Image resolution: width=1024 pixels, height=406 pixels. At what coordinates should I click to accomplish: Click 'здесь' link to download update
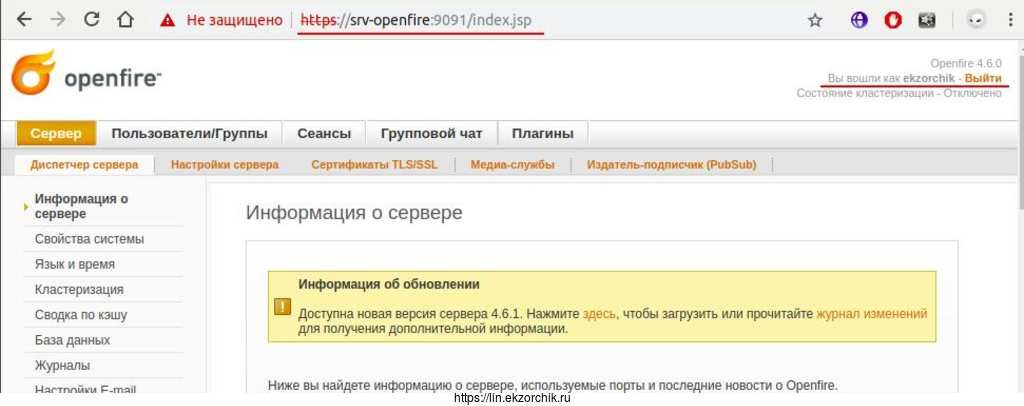(598, 313)
